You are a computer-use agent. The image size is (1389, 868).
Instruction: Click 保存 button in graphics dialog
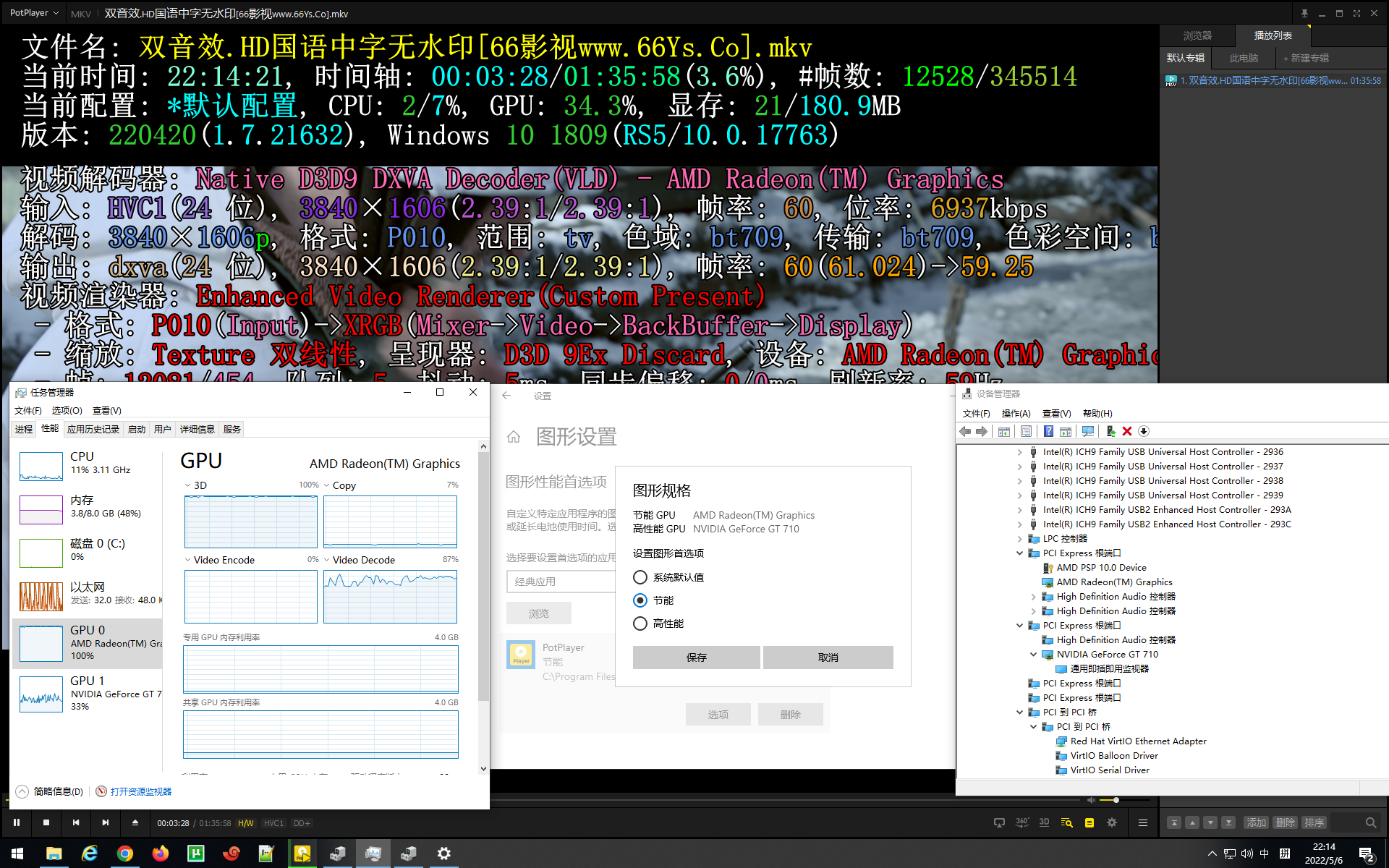point(696,658)
